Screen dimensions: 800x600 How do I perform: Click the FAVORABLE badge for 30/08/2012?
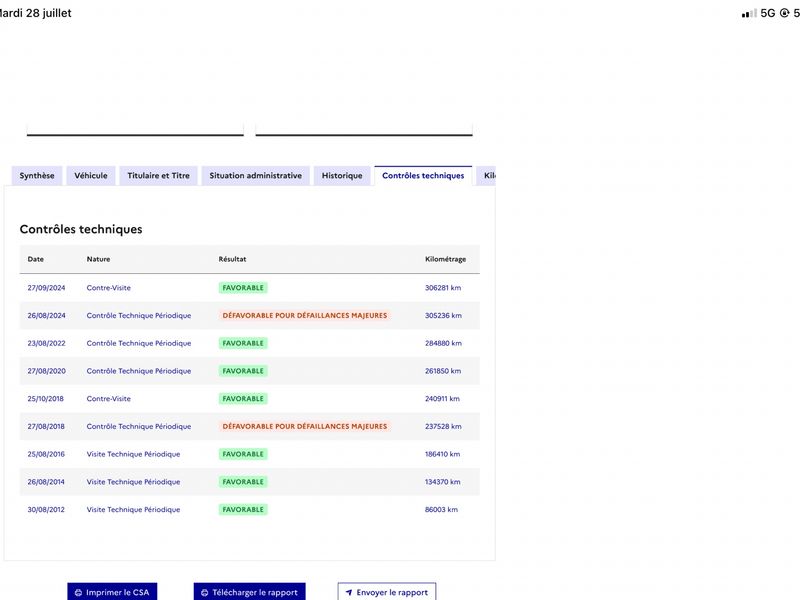tap(243, 509)
